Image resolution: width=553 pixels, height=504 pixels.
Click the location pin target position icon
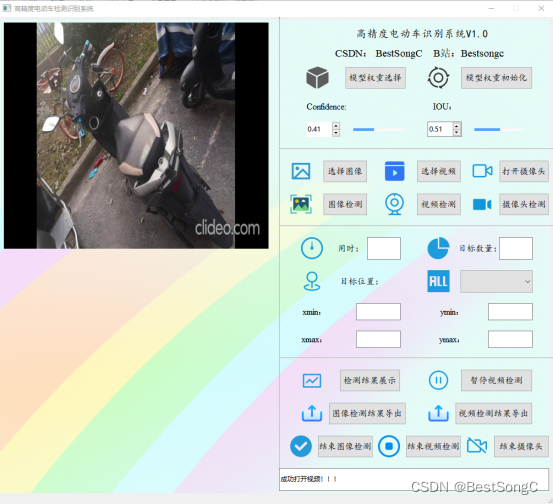point(312,281)
